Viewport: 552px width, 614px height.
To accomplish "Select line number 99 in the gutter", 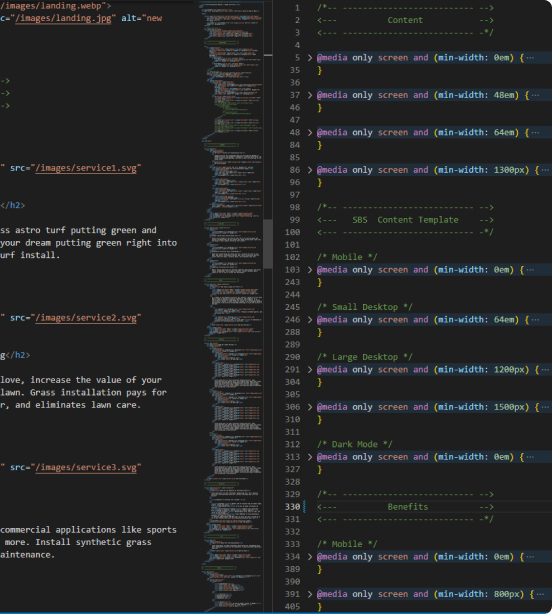I will coord(294,220).
